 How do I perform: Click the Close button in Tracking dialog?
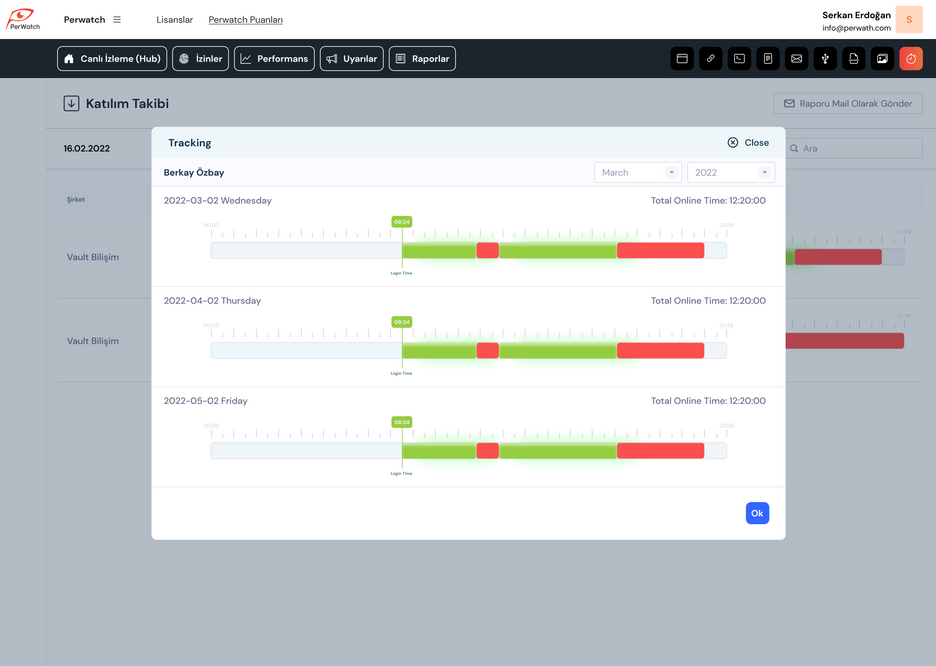[748, 143]
